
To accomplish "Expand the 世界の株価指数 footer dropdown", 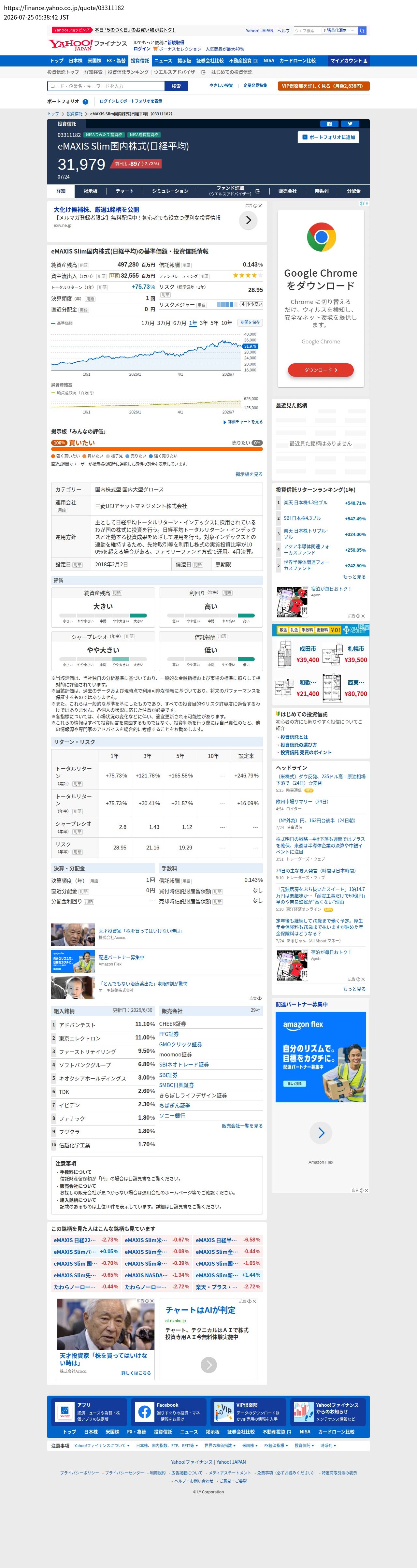I will [x=220, y=1446].
